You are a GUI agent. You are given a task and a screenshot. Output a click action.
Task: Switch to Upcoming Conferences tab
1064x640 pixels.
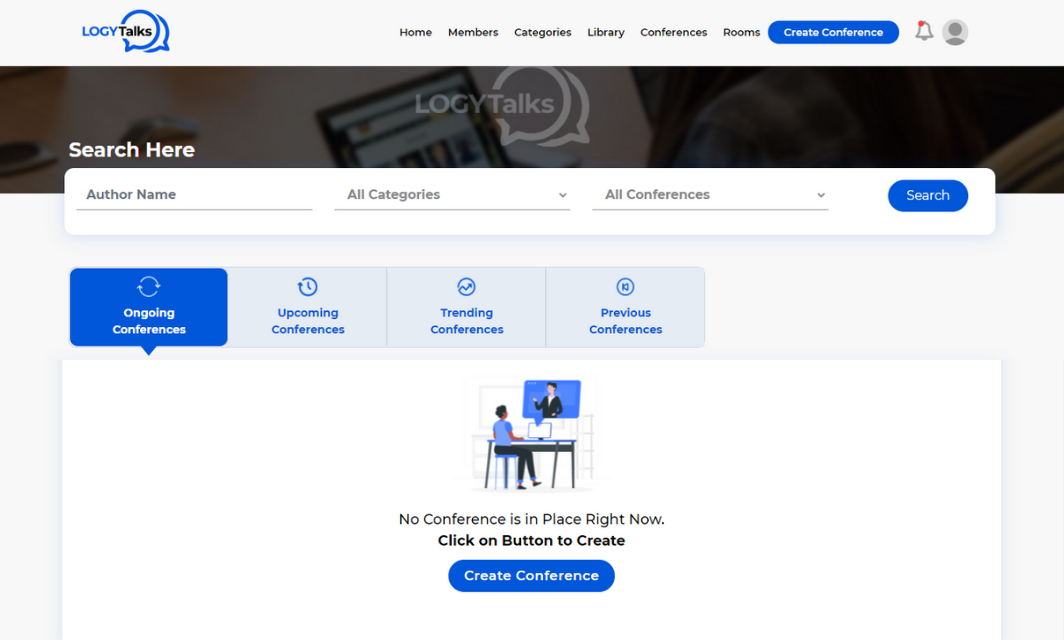coord(307,307)
